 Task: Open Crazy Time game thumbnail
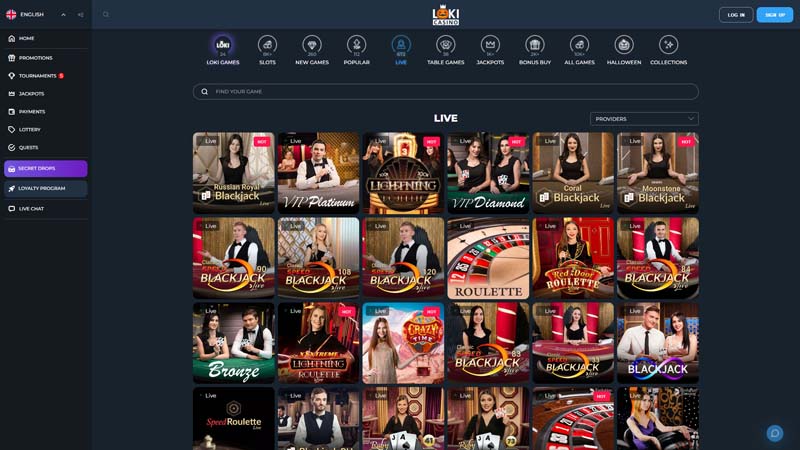click(403, 343)
